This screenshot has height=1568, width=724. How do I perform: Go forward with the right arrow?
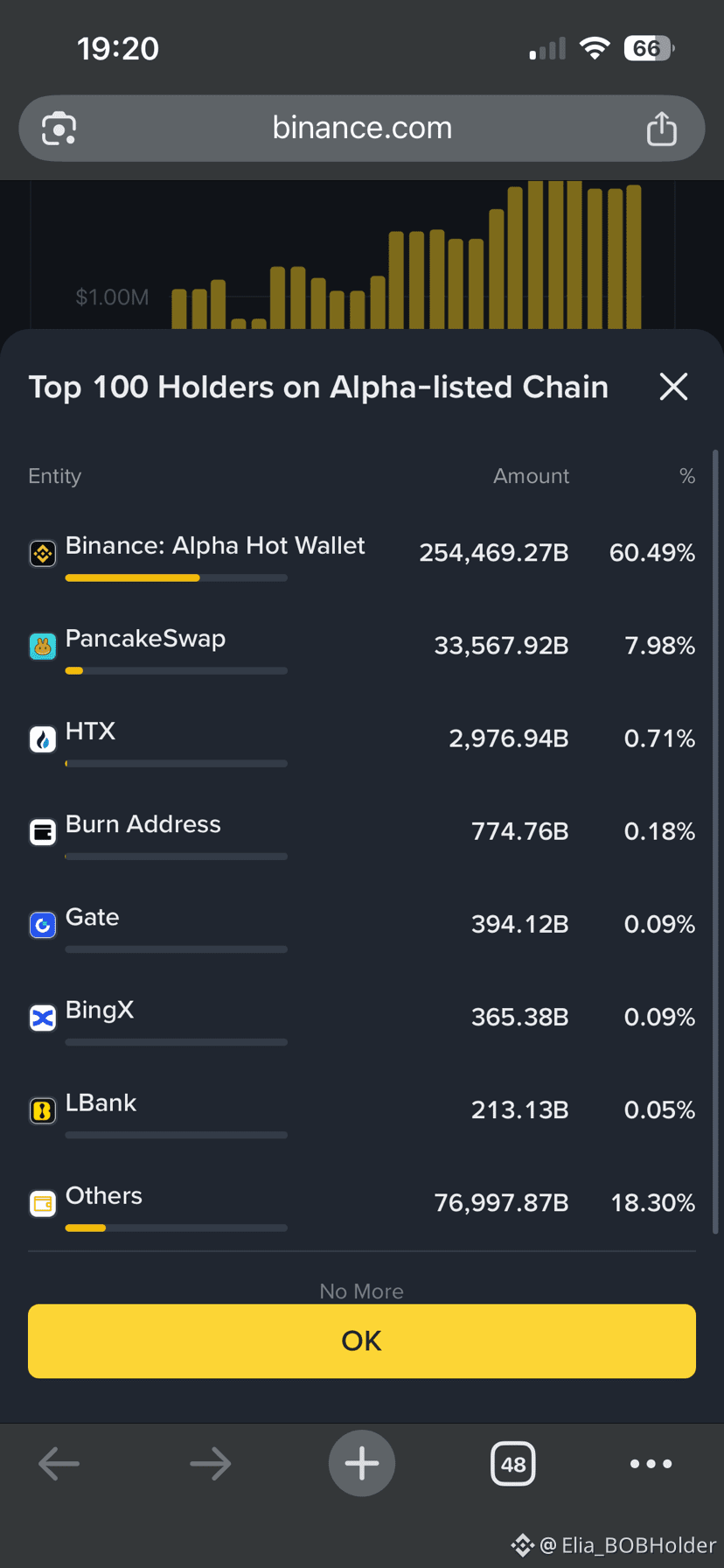pyautogui.click(x=211, y=1463)
